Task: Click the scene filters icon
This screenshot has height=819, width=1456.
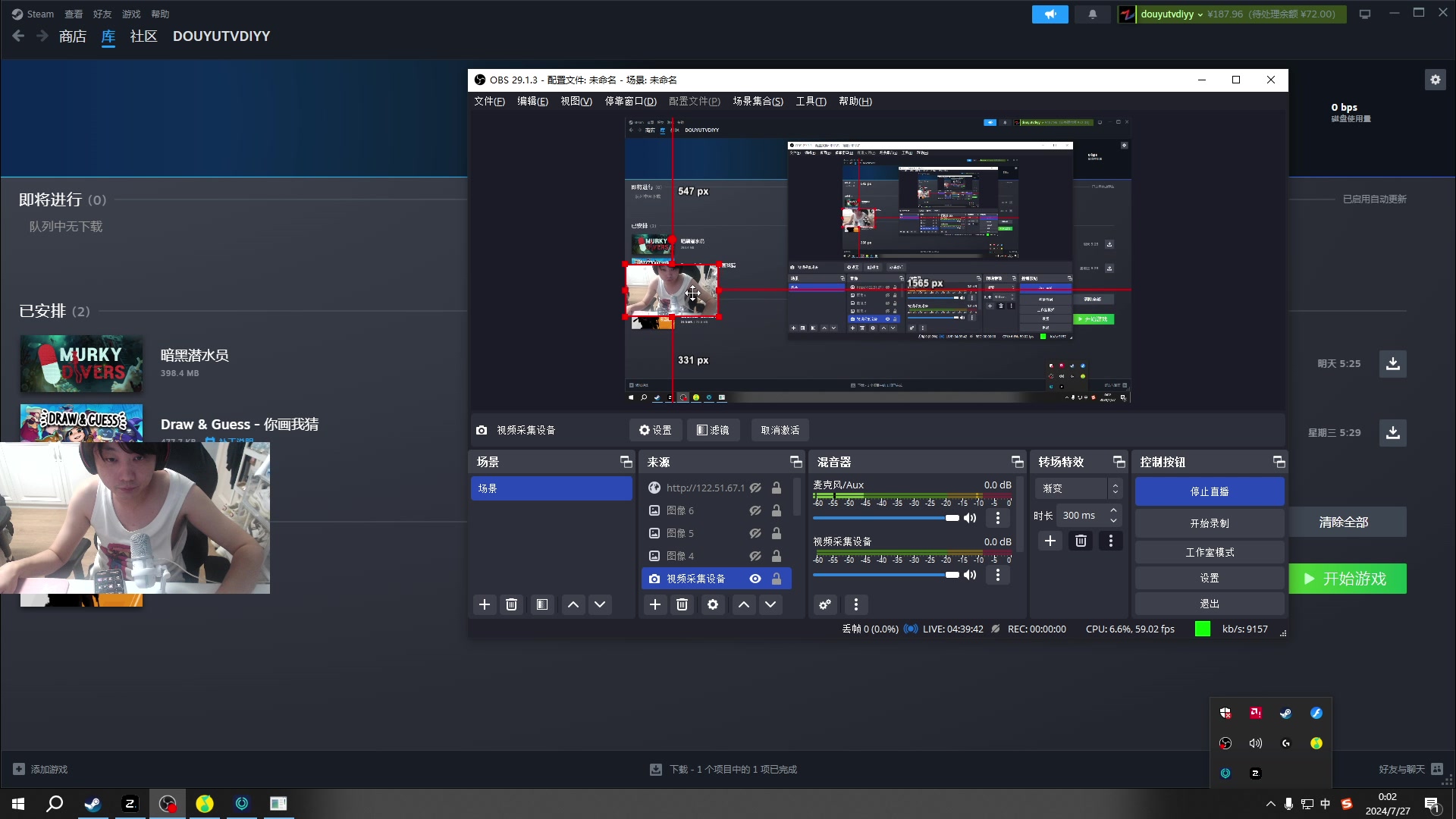Action: (x=541, y=604)
